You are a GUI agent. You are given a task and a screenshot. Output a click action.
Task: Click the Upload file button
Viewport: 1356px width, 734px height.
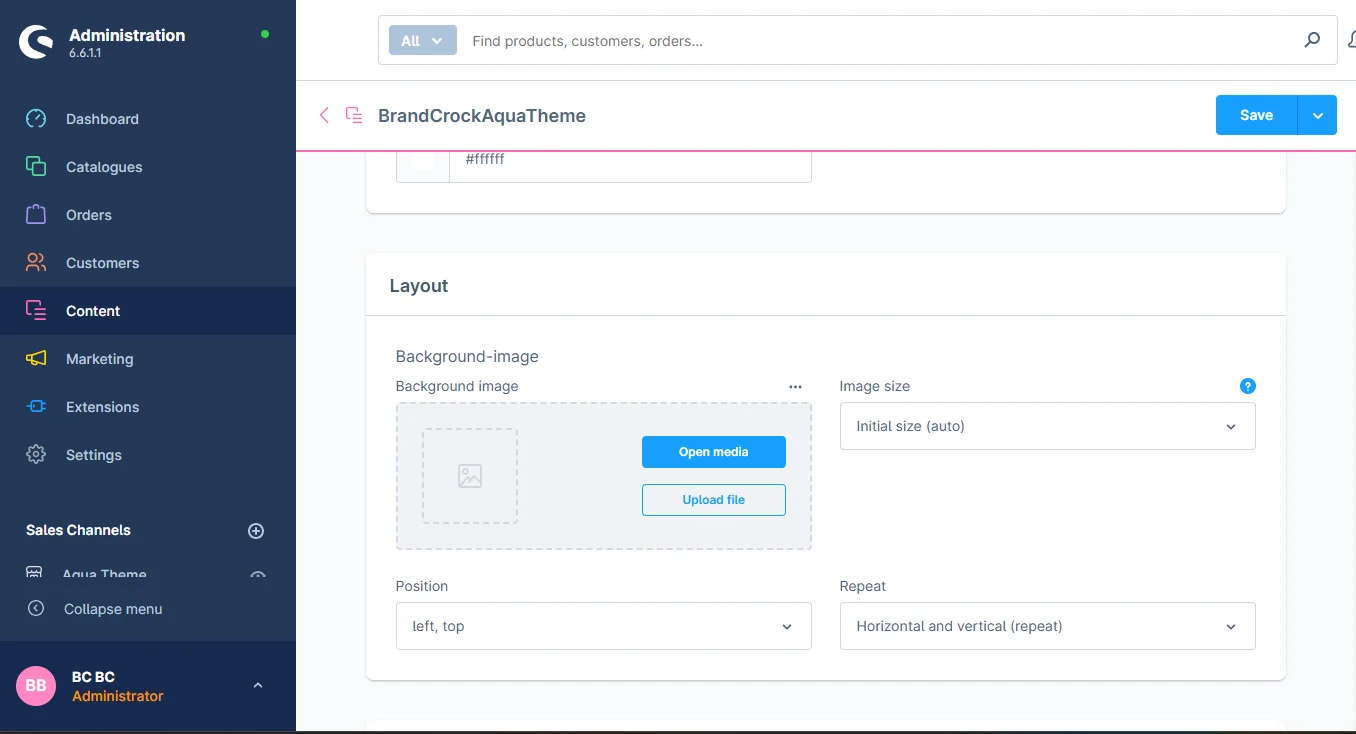(713, 500)
